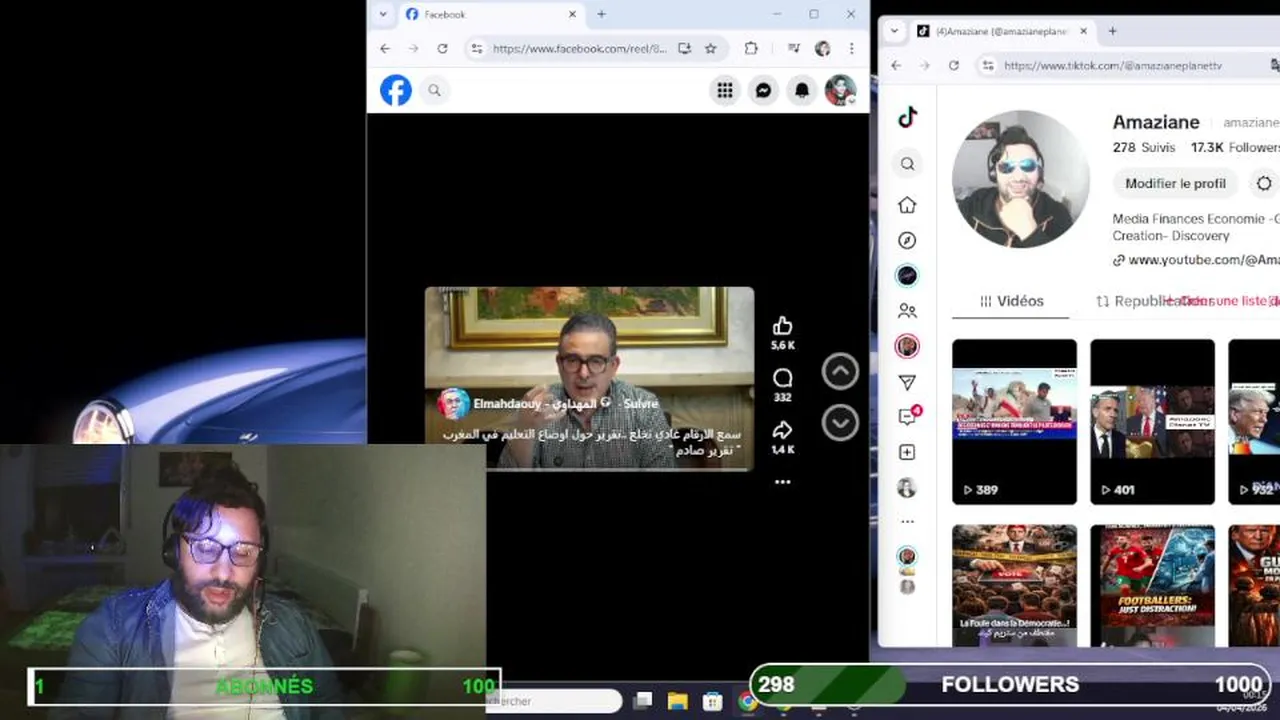Click 278 Suivis following count

pyautogui.click(x=1144, y=147)
